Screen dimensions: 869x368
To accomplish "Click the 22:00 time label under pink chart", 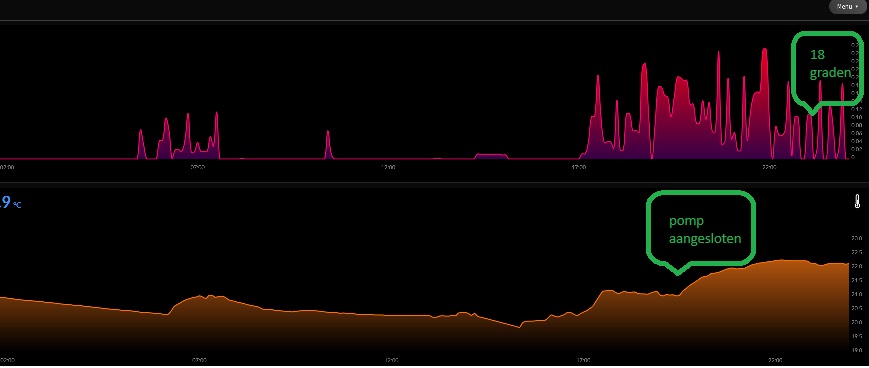I will pyautogui.click(x=769, y=167).
